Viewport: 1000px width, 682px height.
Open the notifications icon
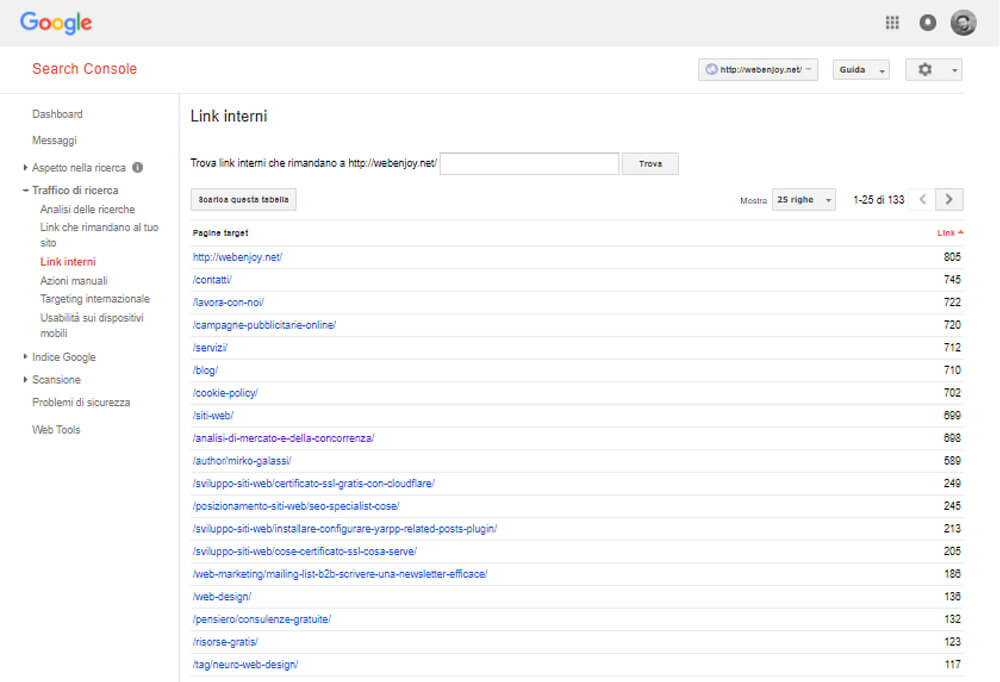click(x=927, y=23)
